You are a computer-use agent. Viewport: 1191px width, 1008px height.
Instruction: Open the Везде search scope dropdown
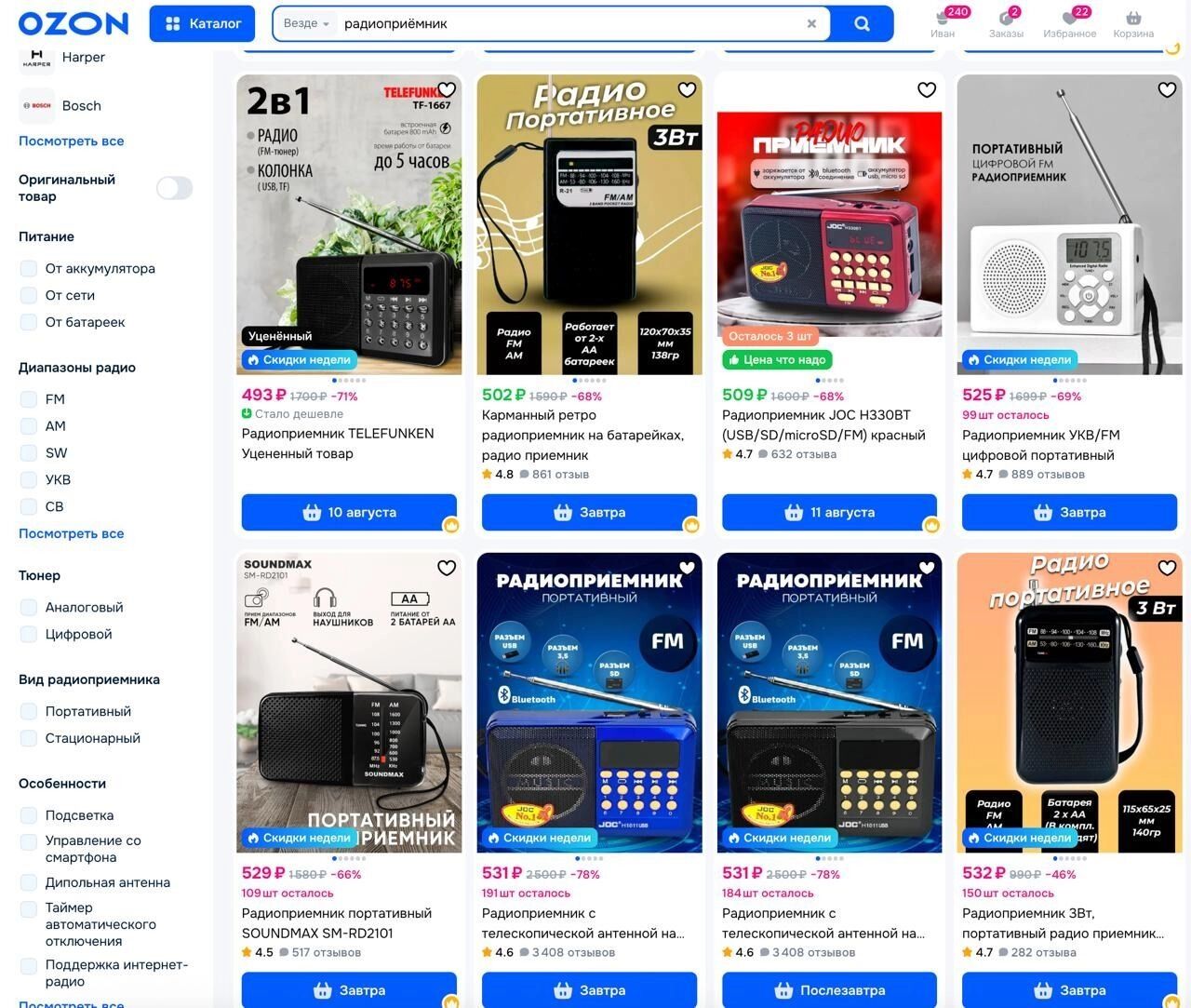tap(306, 23)
